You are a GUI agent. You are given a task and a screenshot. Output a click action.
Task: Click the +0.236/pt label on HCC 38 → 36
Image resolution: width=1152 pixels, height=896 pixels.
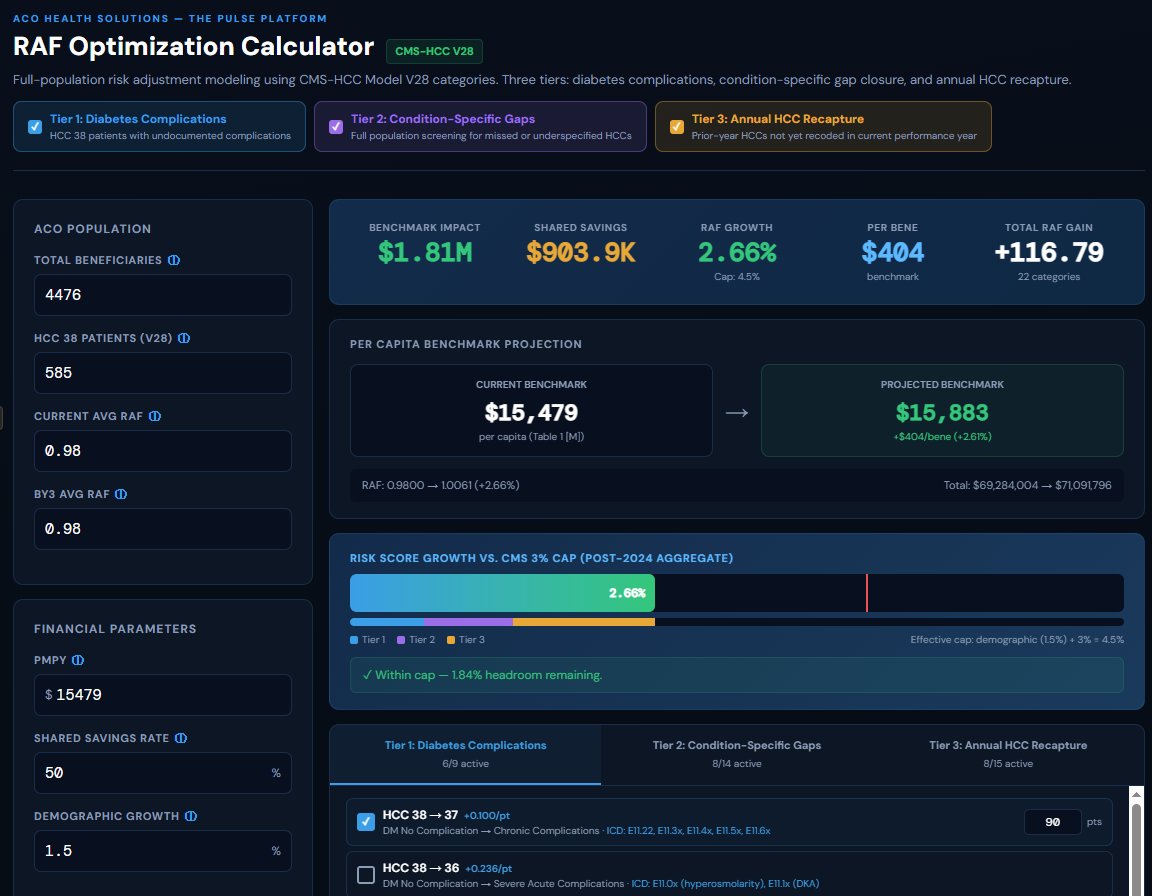coord(489,868)
